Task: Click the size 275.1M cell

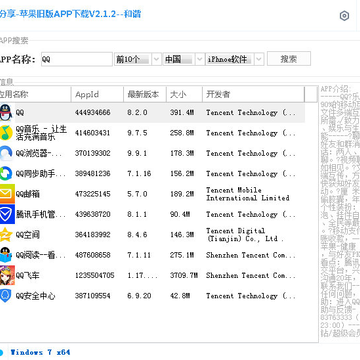Action: [182, 255]
